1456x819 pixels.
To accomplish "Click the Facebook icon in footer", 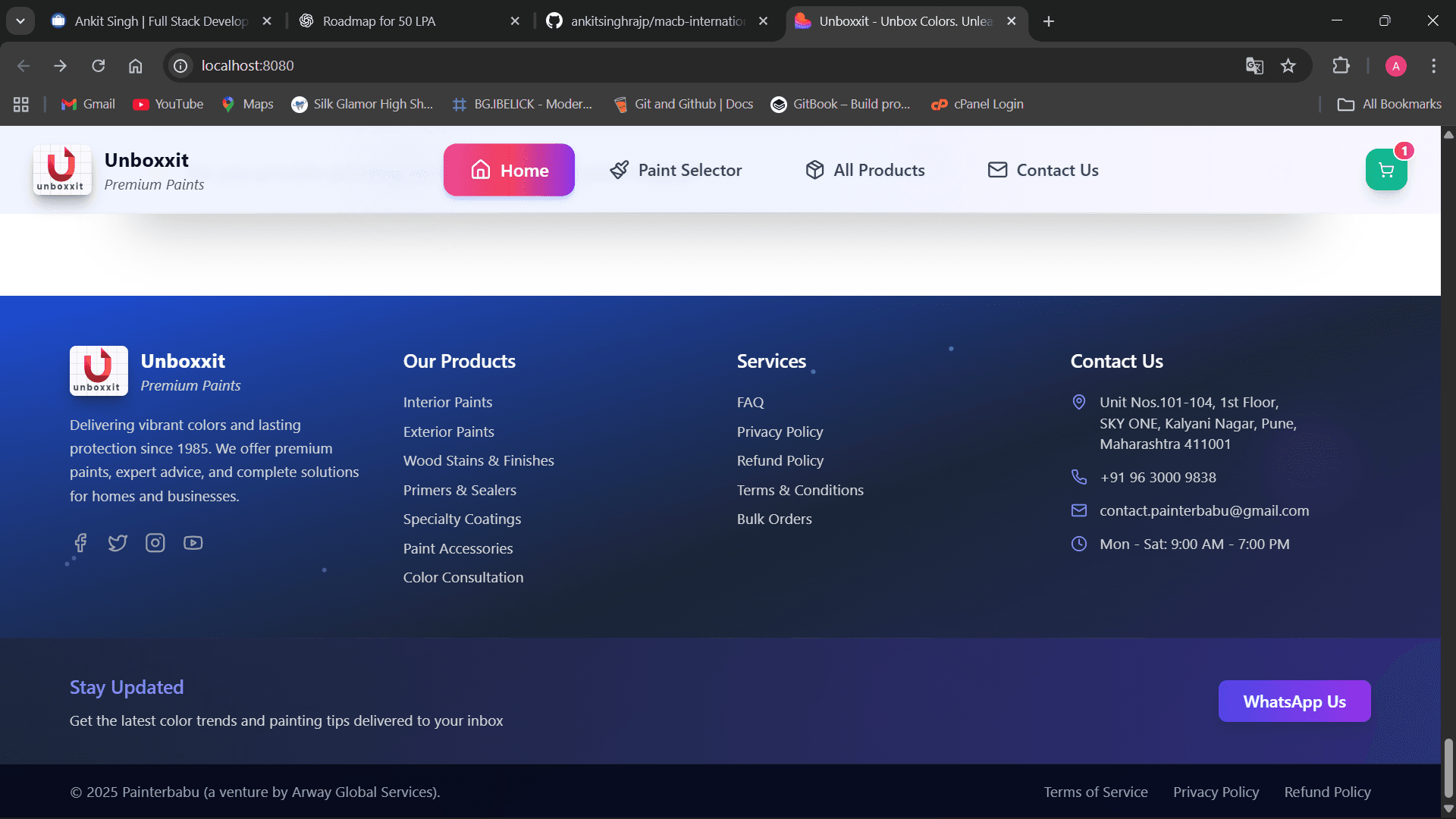I will coord(80,543).
